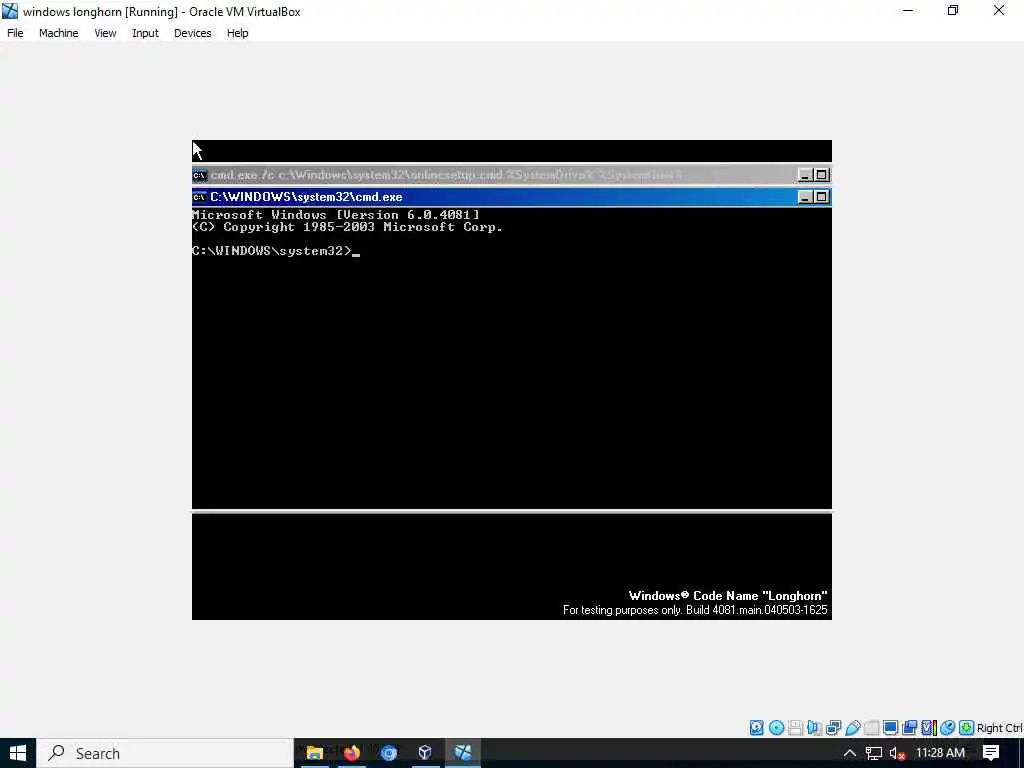Image resolution: width=1024 pixels, height=768 pixels.
Task: Open the blue Chromium browser taskbar icon
Action: coord(389,753)
